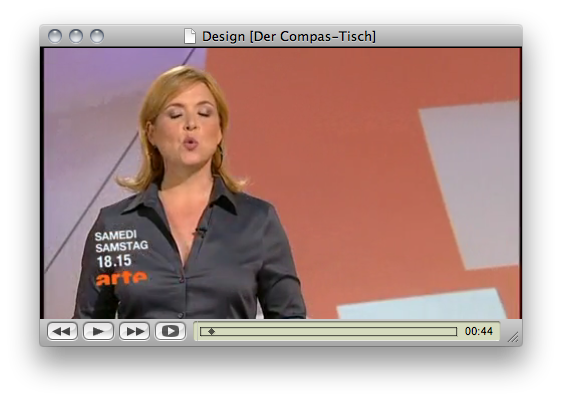
Task: Minimize the player with the middle round button
Action: (x=76, y=36)
